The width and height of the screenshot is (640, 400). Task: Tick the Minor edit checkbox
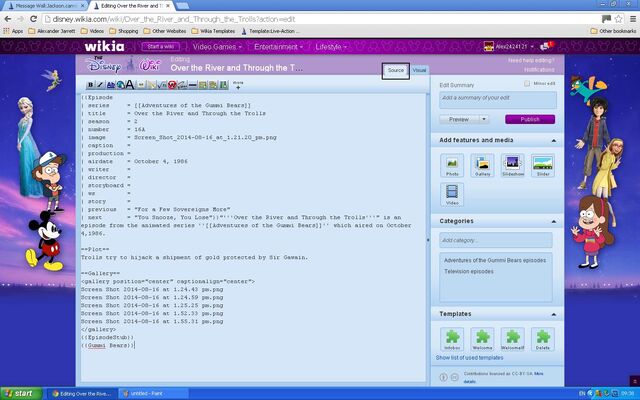(527, 84)
